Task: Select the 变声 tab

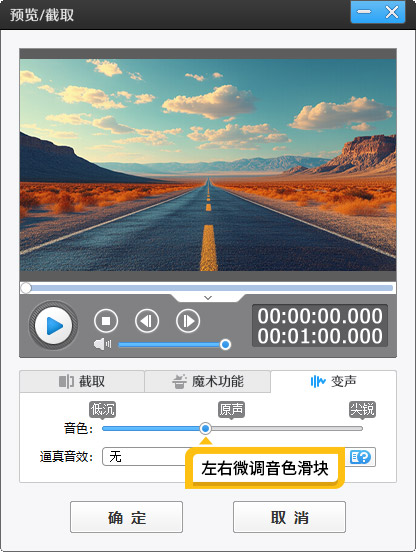Action: click(x=333, y=381)
